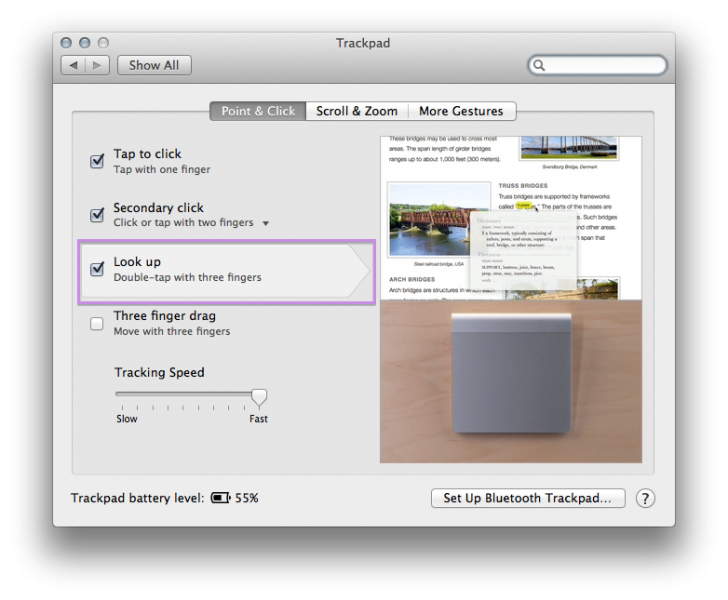This screenshot has height=600, width=728.
Task: Click Set Up Bluetooth Trackpad button
Action: pyautogui.click(x=528, y=498)
